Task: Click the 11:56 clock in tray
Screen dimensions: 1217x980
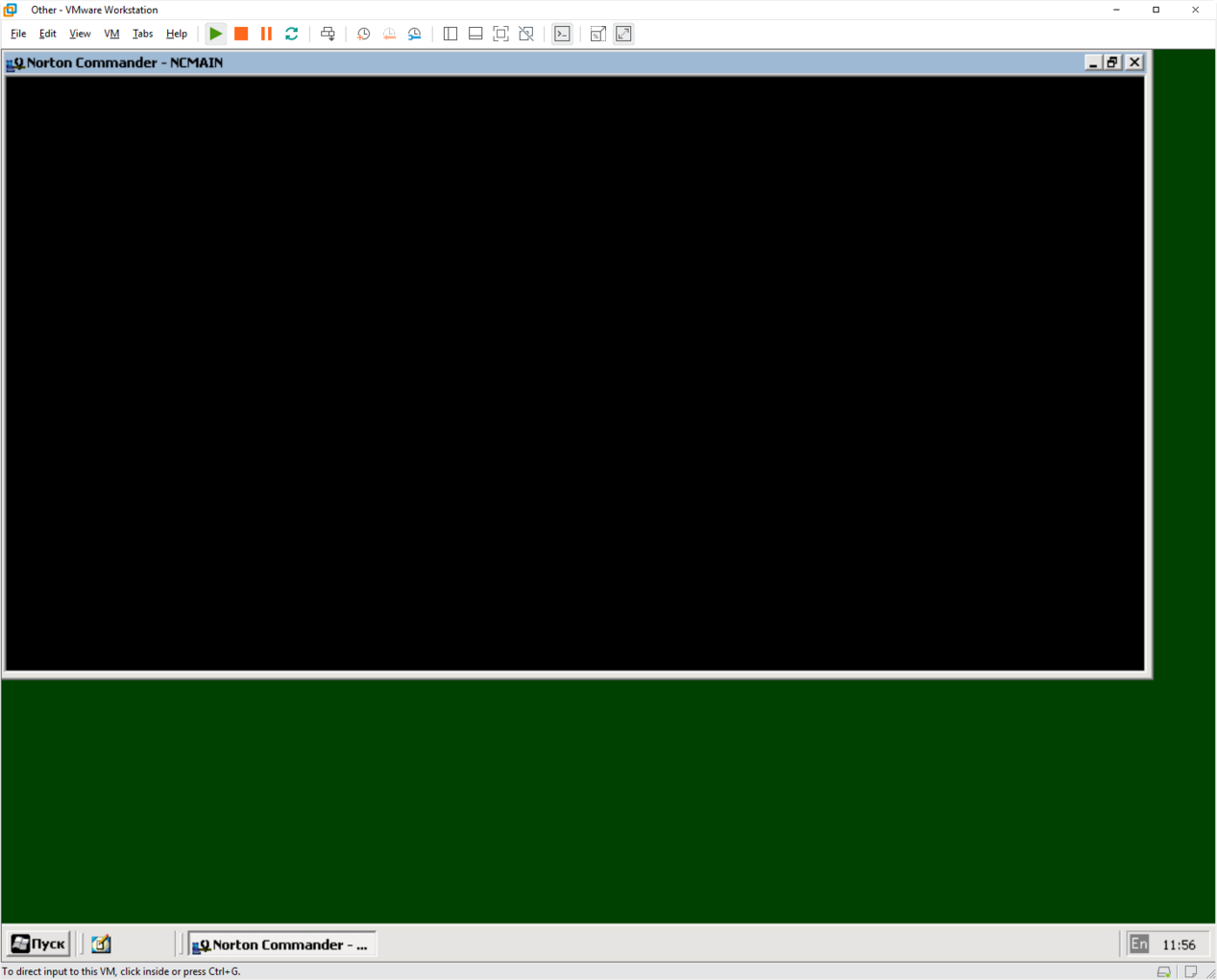Action: click(x=1179, y=945)
